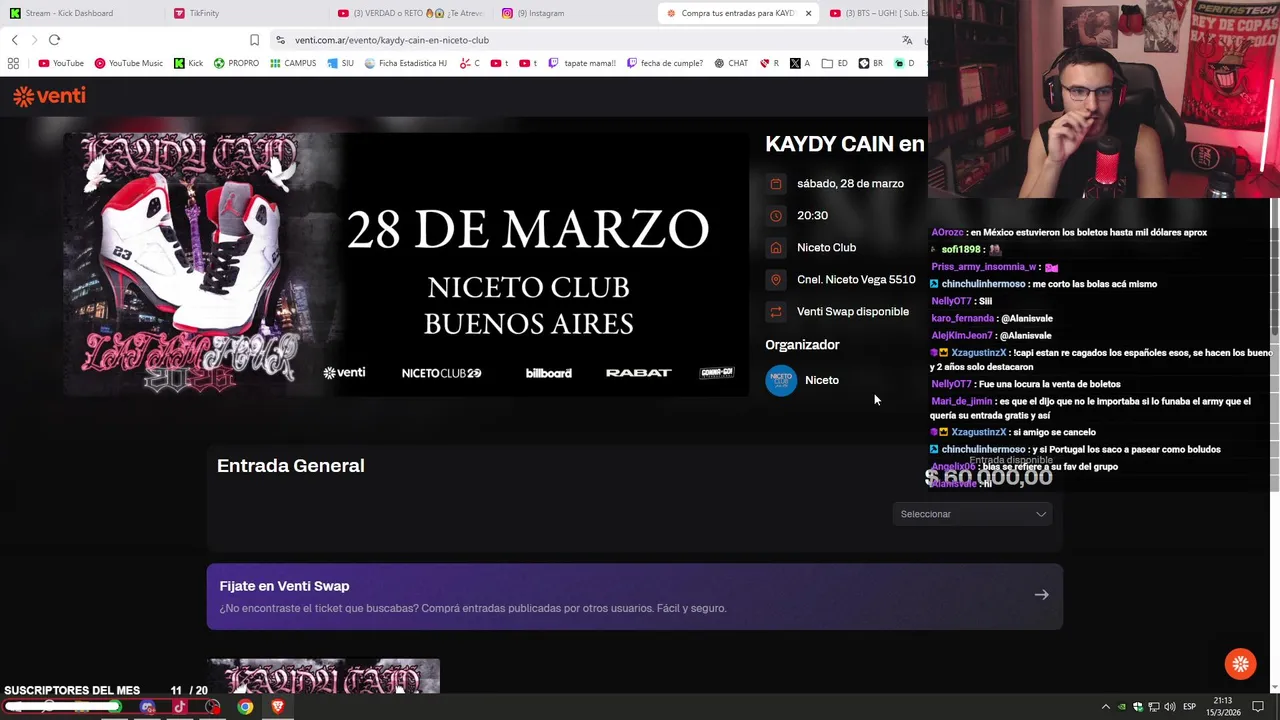Screen dimensions: 1280x720
Task: Open volume control in system tray
Action: point(1169,707)
